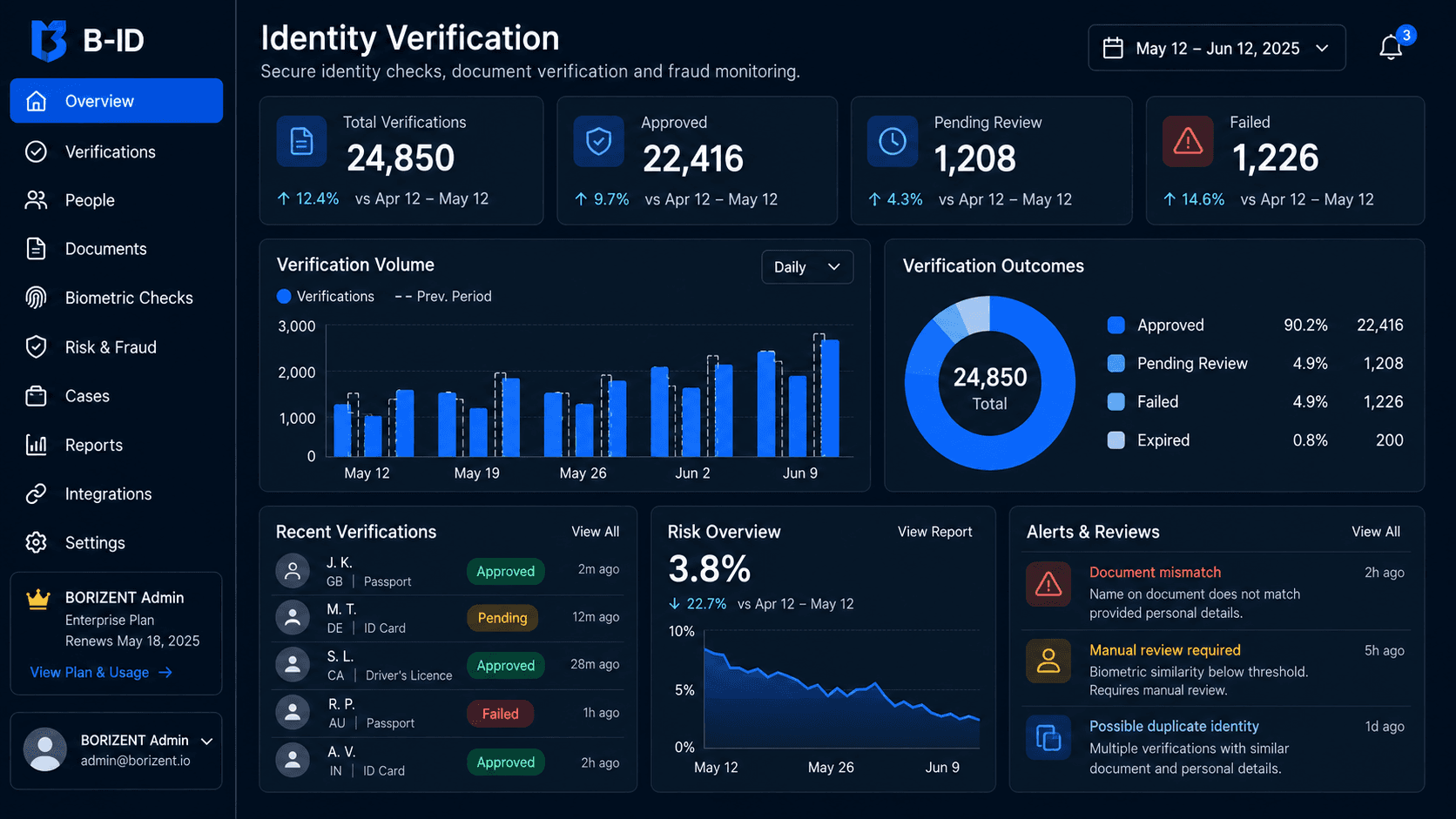
Task: Click the Settings gear icon
Action: coord(36,542)
